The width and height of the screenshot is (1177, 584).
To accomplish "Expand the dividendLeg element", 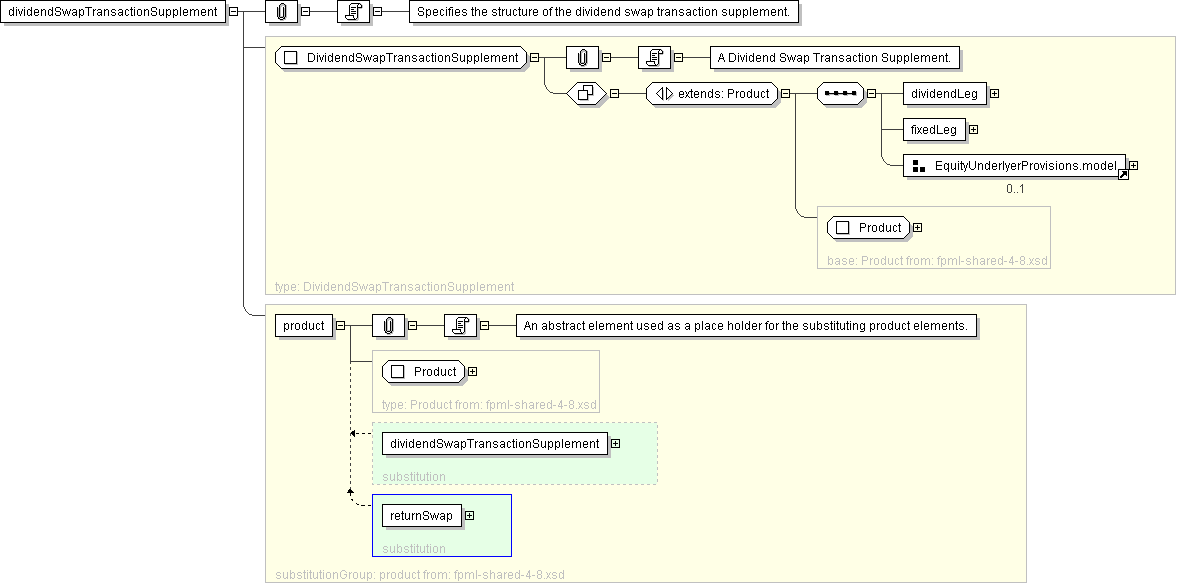I will click(x=994, y=94).
